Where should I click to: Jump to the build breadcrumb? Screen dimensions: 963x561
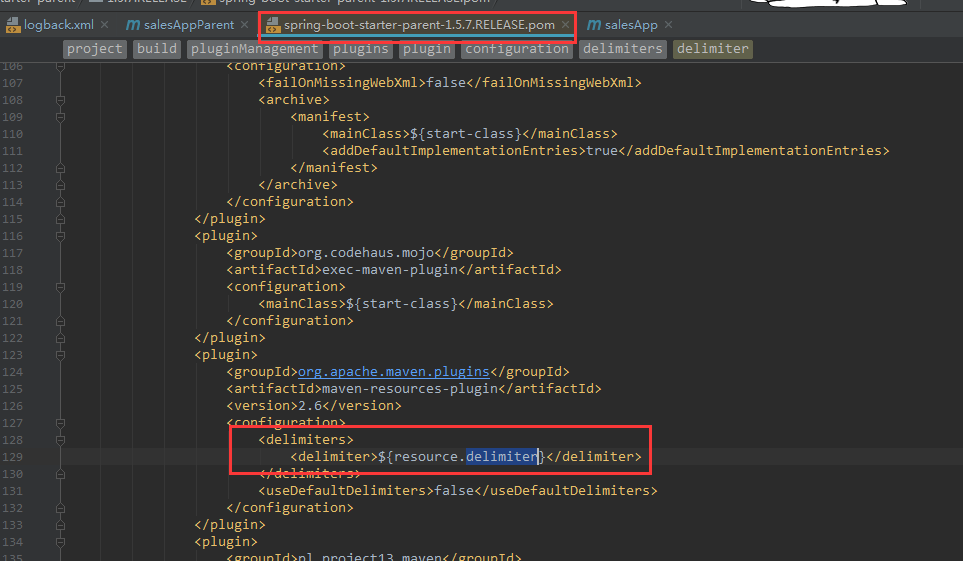click(157, 49)
